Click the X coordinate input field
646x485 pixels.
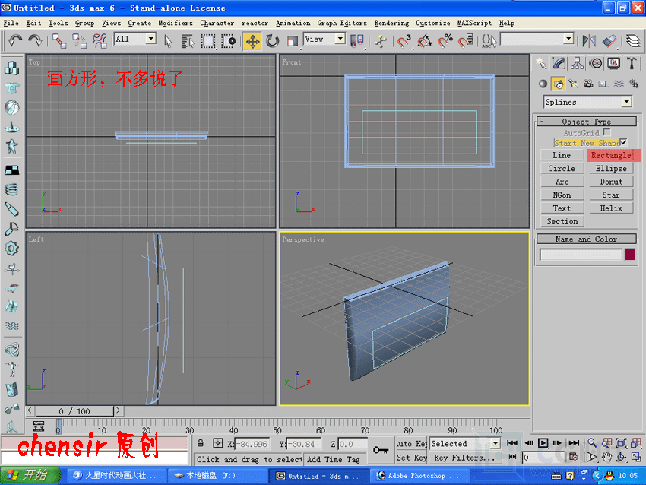pyautogui.click(x=252, y=444)
